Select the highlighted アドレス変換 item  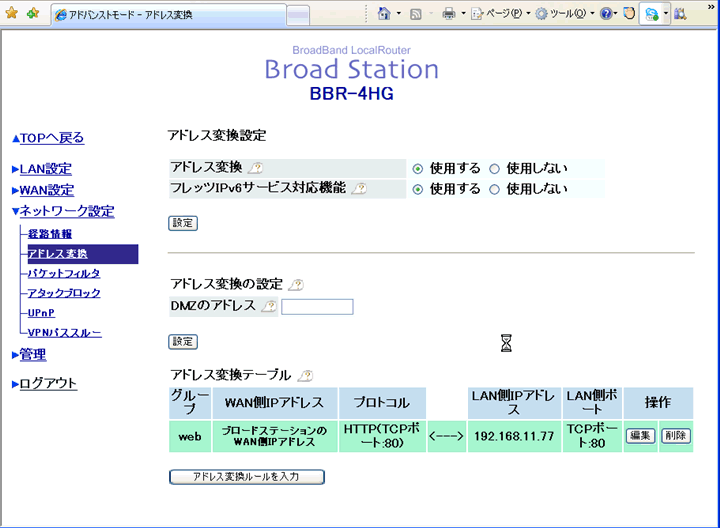click(x=83, y=254)
